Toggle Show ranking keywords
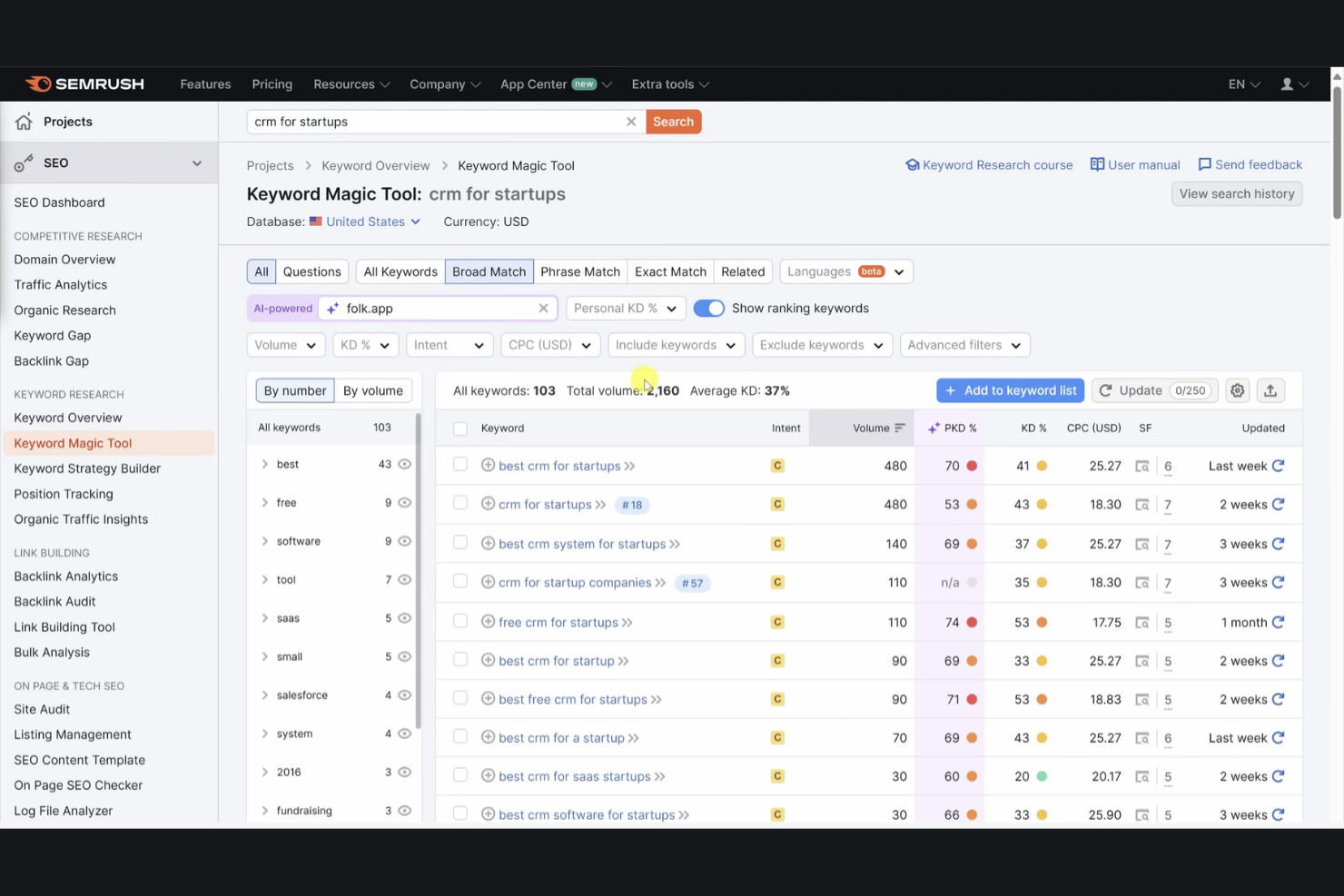1344x896 pixels. click(709, 308)
